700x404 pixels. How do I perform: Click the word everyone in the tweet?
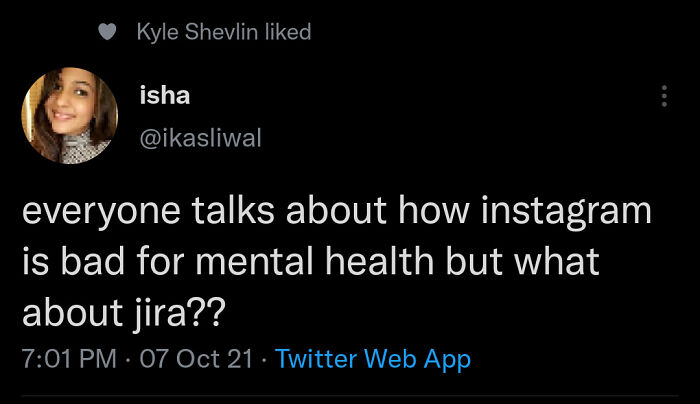101,212
